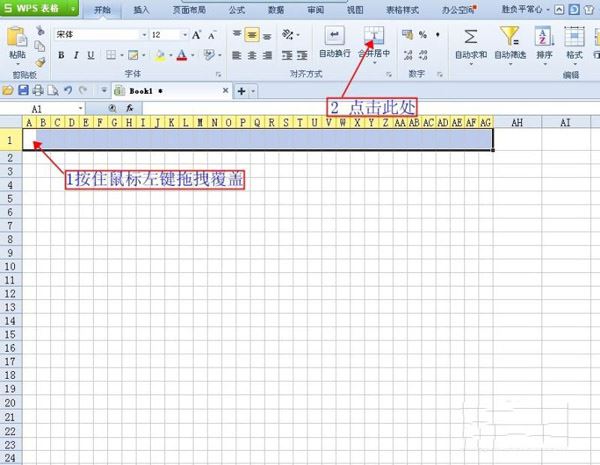Click the Sort (排序) A-Z icon
This screenshot has width=600, height=465.
click(x=543, y=37)
